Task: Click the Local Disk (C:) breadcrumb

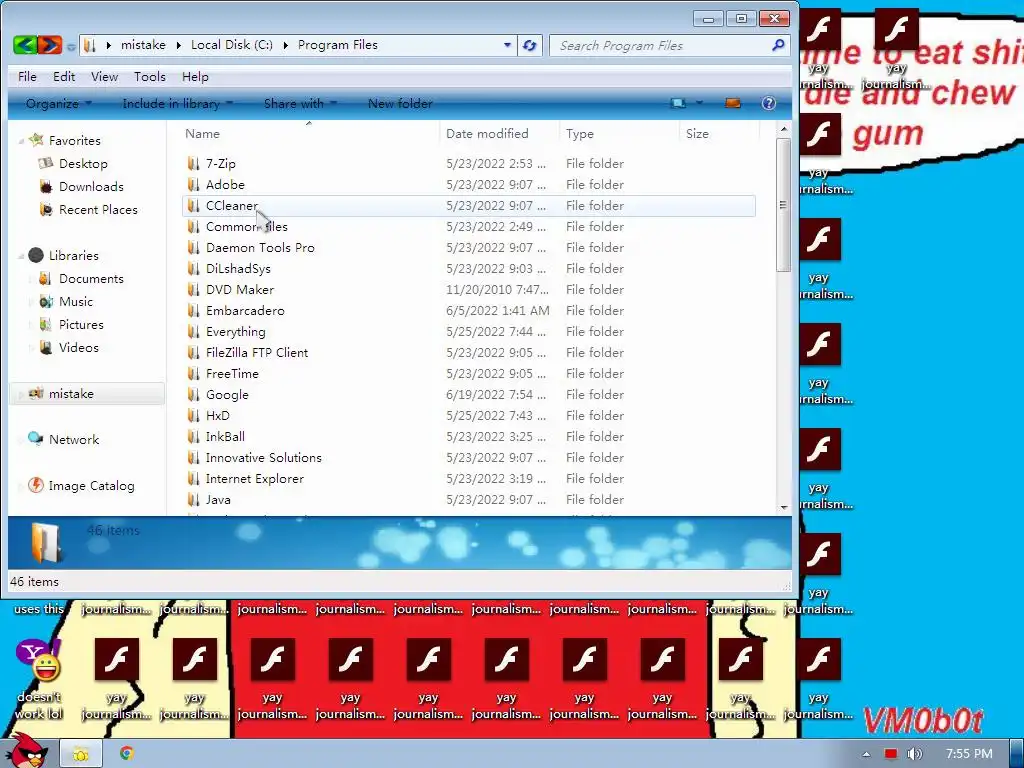Action: (232, 45)
